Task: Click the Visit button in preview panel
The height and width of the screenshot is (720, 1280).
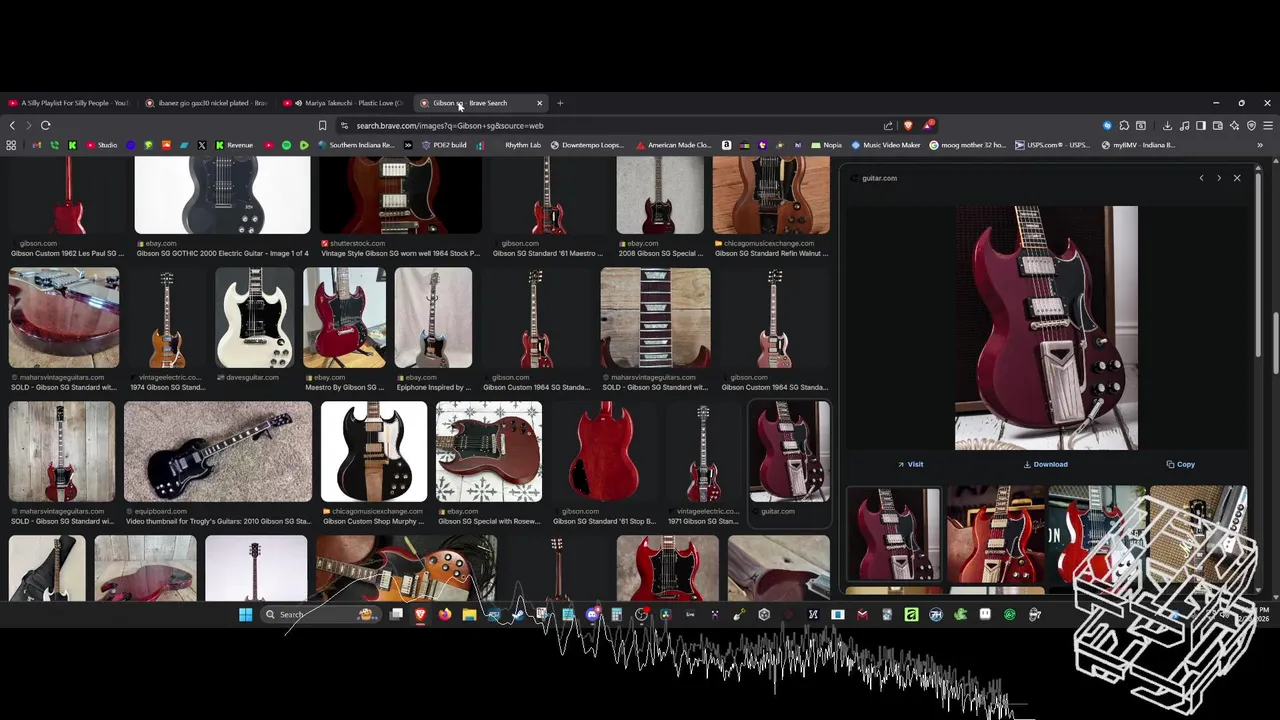Action: [x=910, y=464]
